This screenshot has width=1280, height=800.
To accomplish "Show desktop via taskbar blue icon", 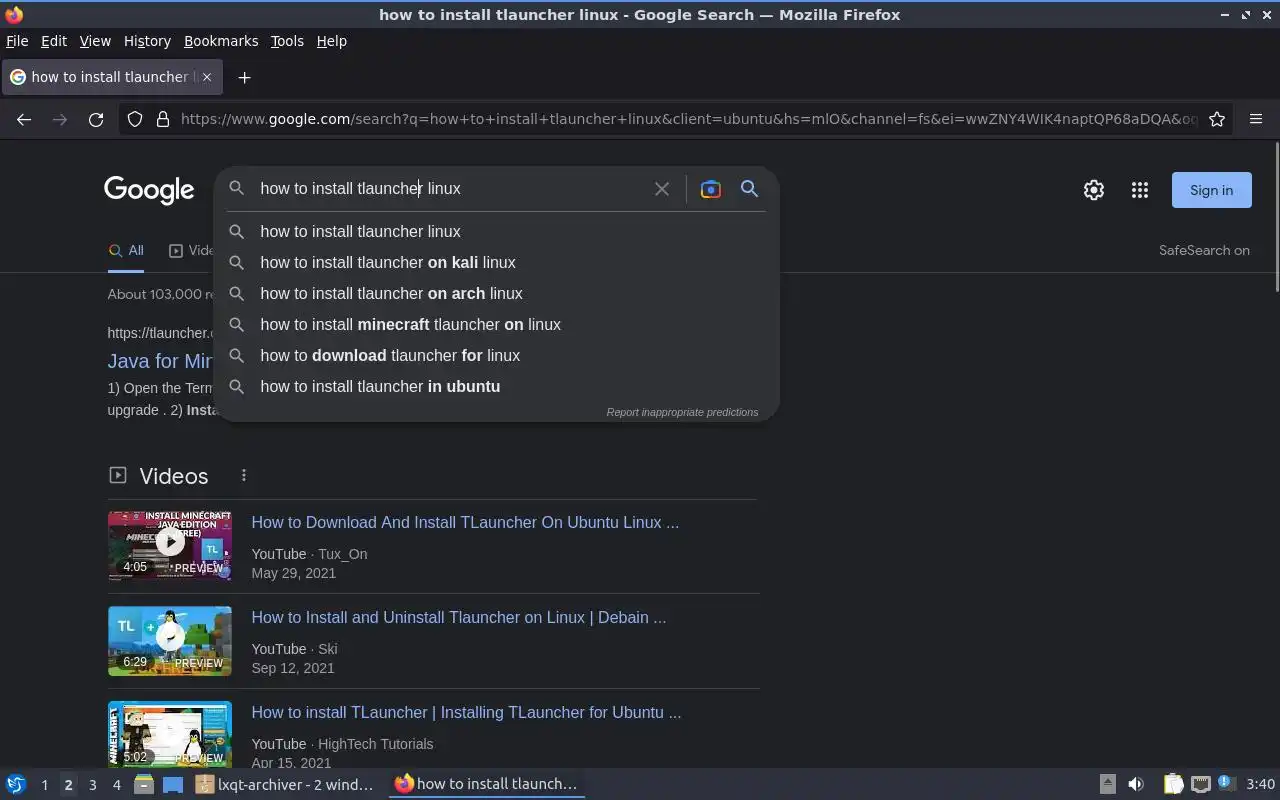I will [173, 784].
